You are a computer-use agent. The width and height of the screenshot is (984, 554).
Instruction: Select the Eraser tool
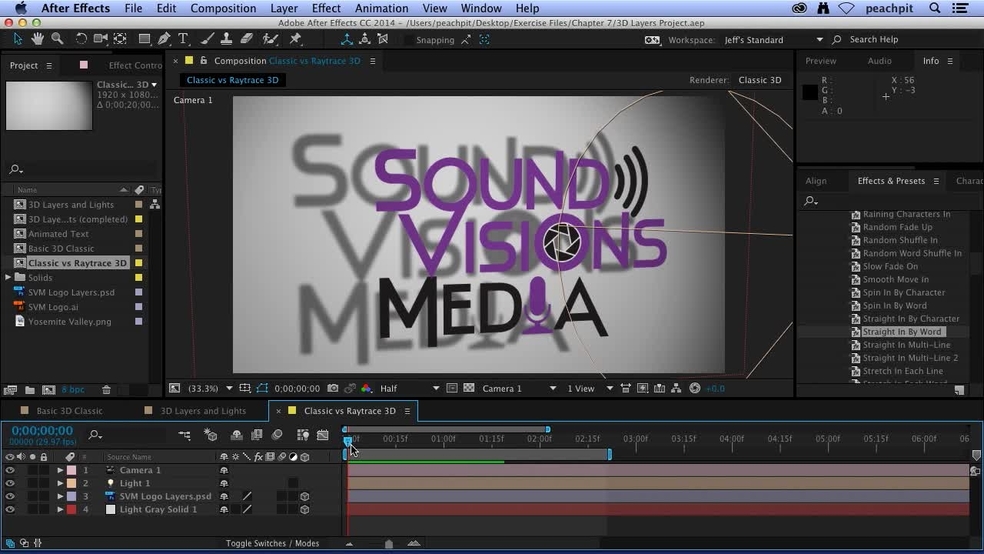(247, 39)
